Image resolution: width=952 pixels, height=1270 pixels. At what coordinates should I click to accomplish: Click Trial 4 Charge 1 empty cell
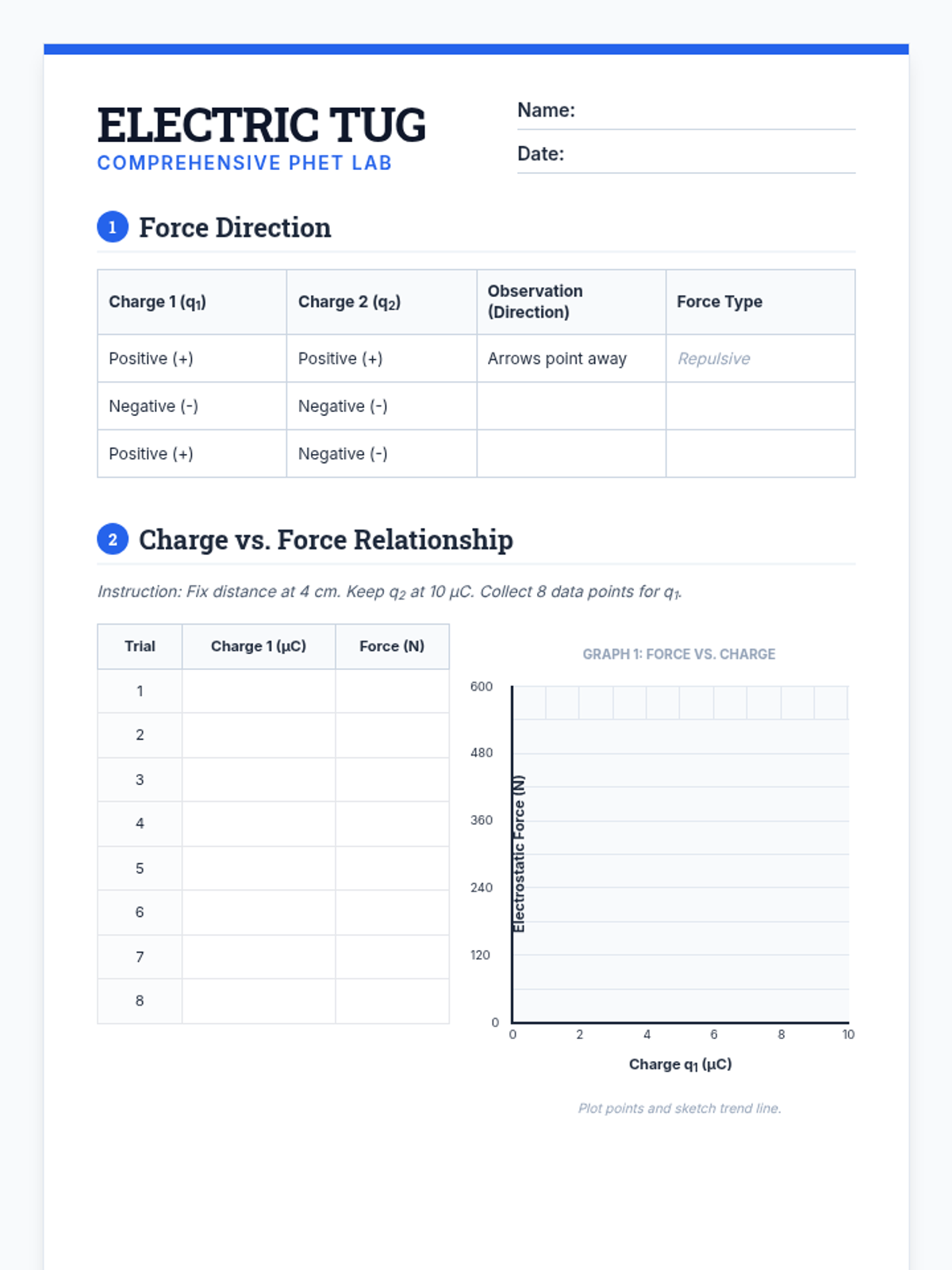pos(259,824)
